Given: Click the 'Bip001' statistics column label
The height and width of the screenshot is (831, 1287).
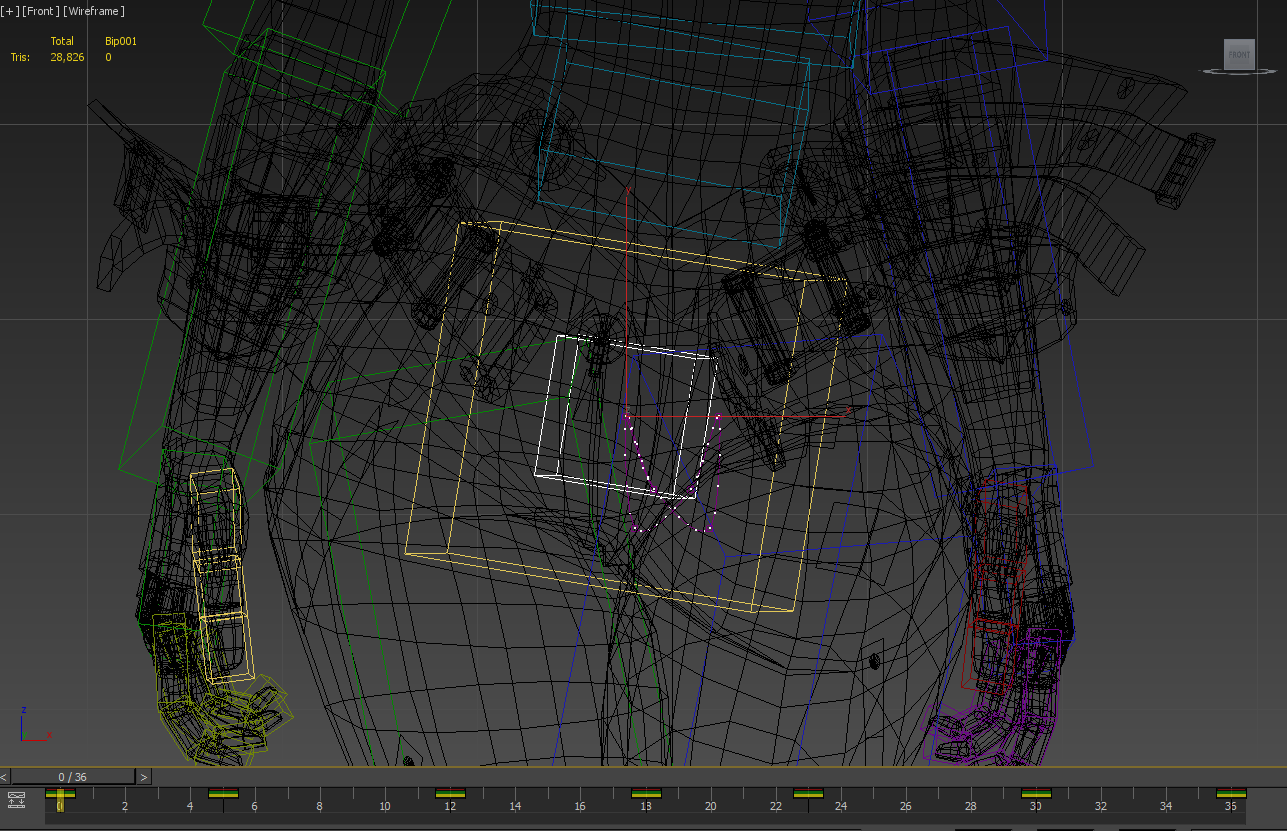Looking at the screenshot, I should (121, 41).
